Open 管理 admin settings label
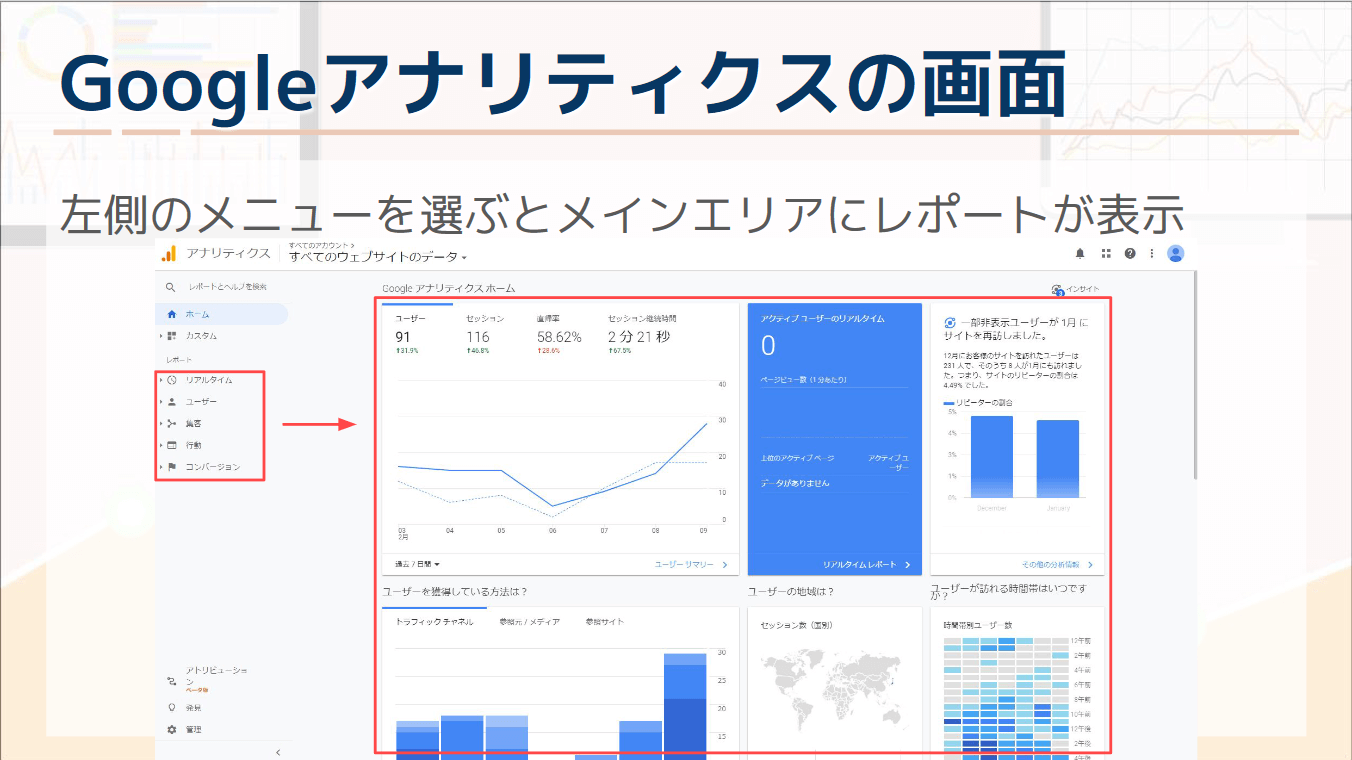 click(x=193, y=730)
